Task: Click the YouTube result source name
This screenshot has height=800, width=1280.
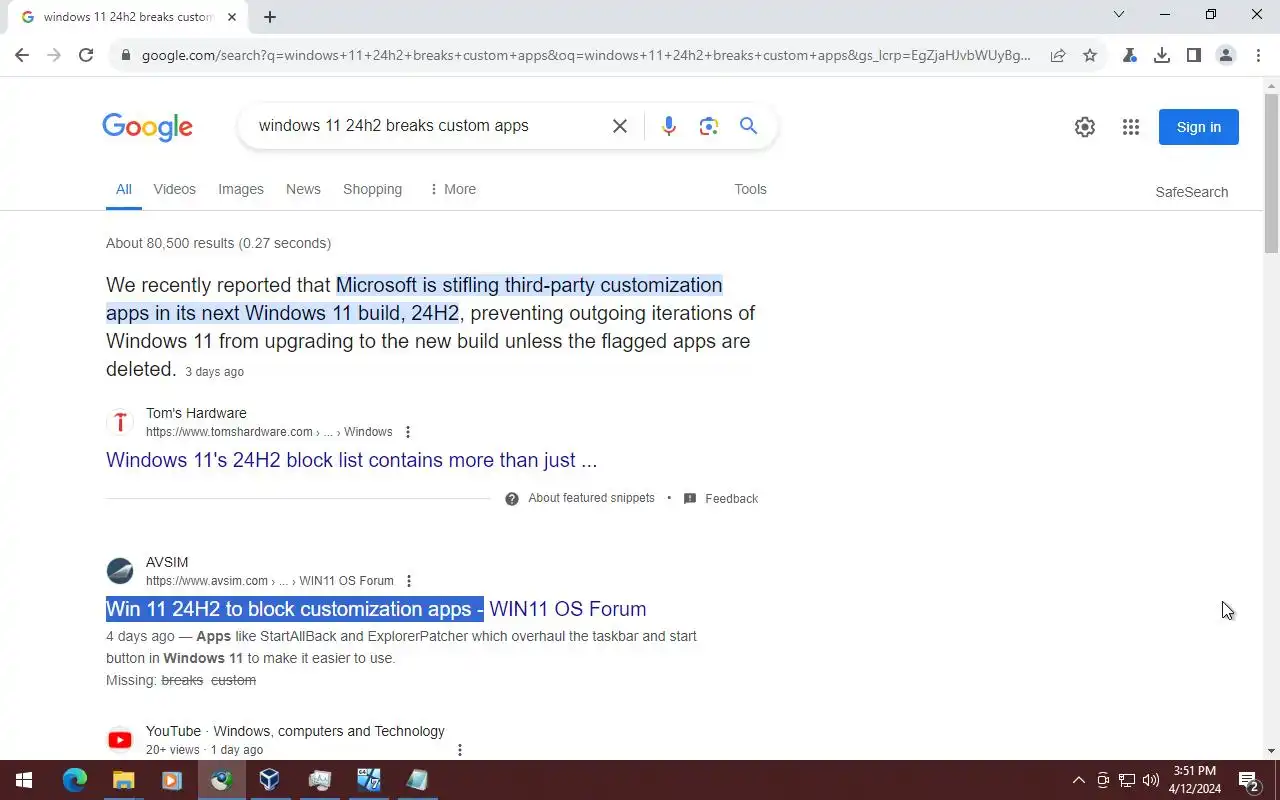Action: pyautogui.click(x=295, y=731)
